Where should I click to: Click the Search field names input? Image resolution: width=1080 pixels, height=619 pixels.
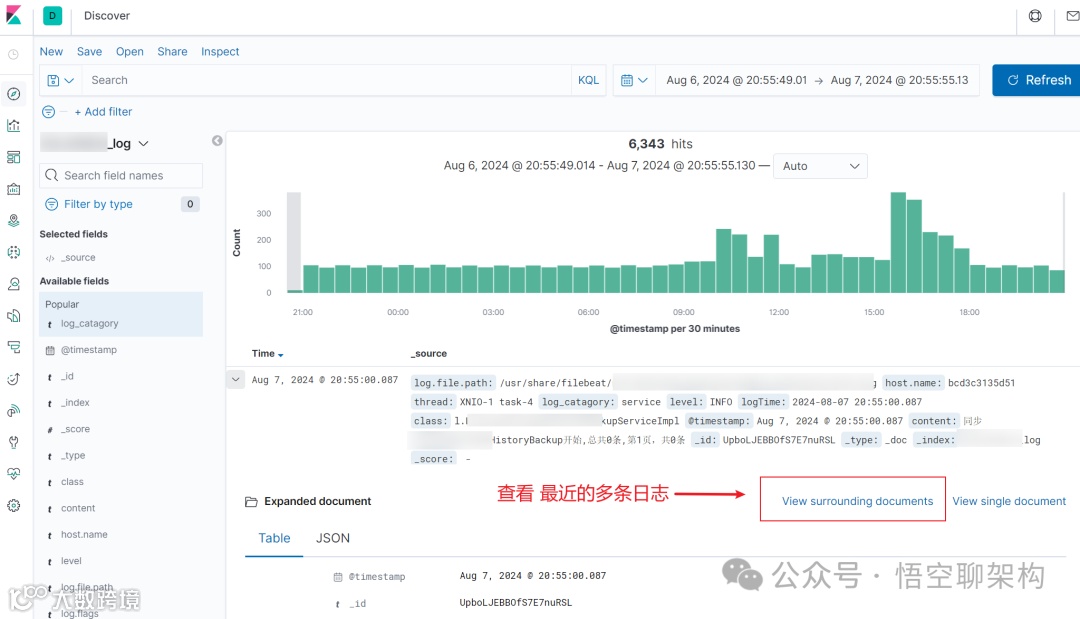pyautogui.click(x=121, y=176)
